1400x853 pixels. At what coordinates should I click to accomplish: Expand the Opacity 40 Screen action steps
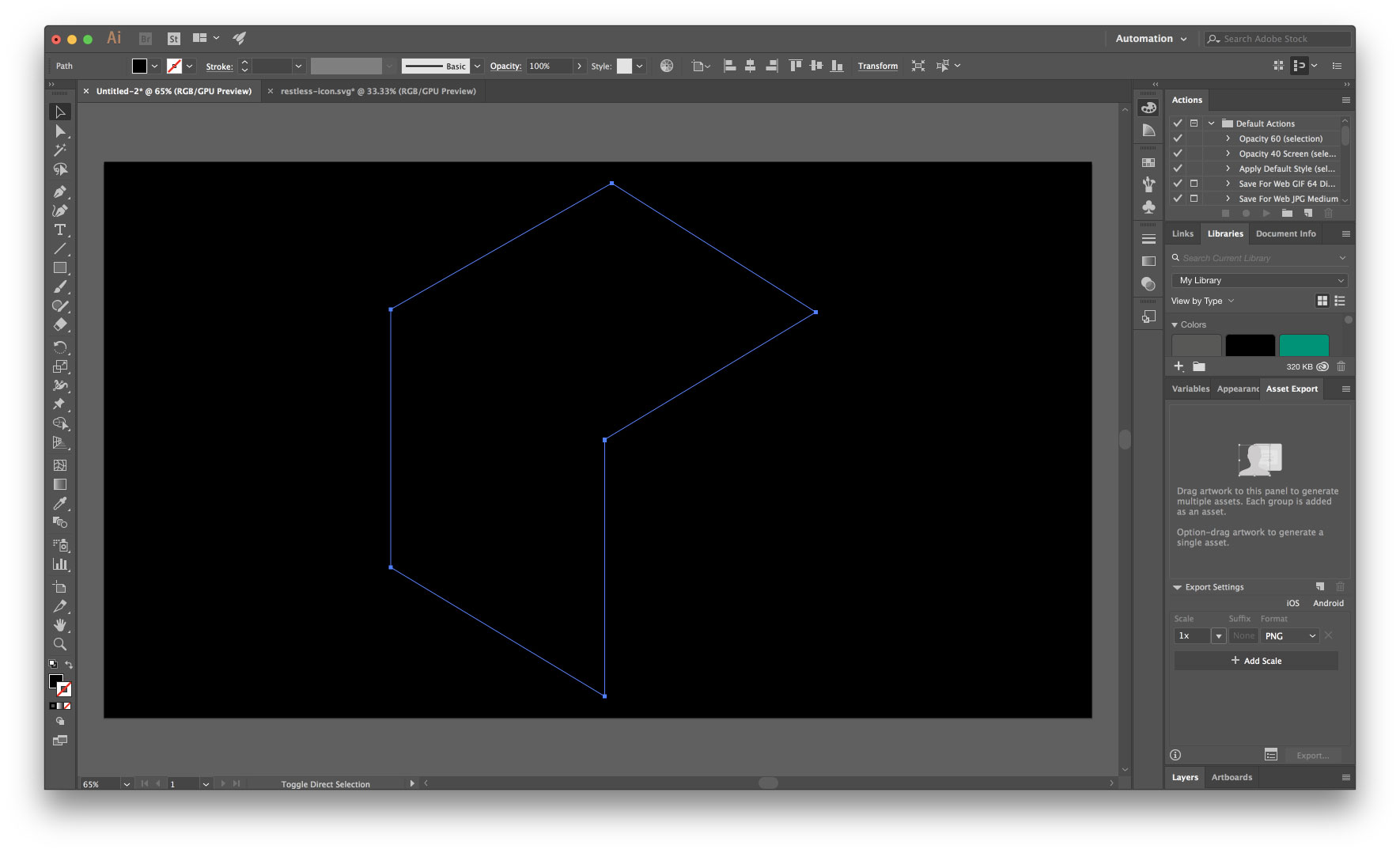1227,154
